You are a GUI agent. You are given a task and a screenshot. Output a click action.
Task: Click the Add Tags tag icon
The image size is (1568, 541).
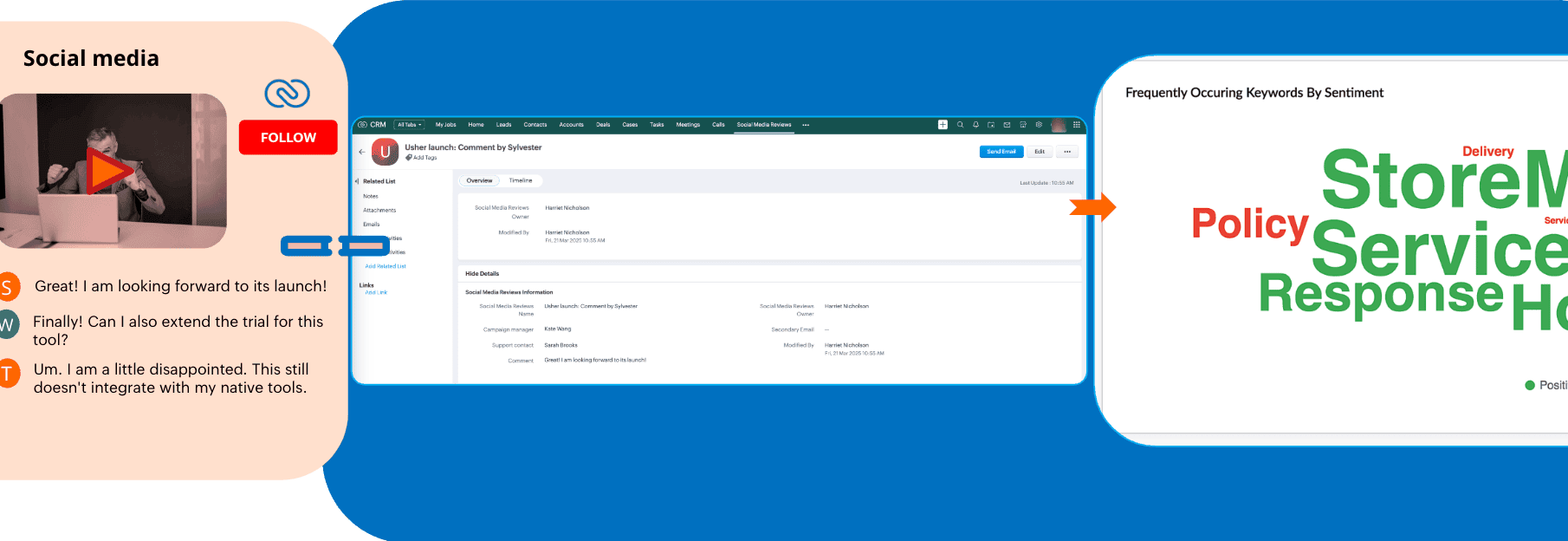pyautogui.click(x=409, y=158)
